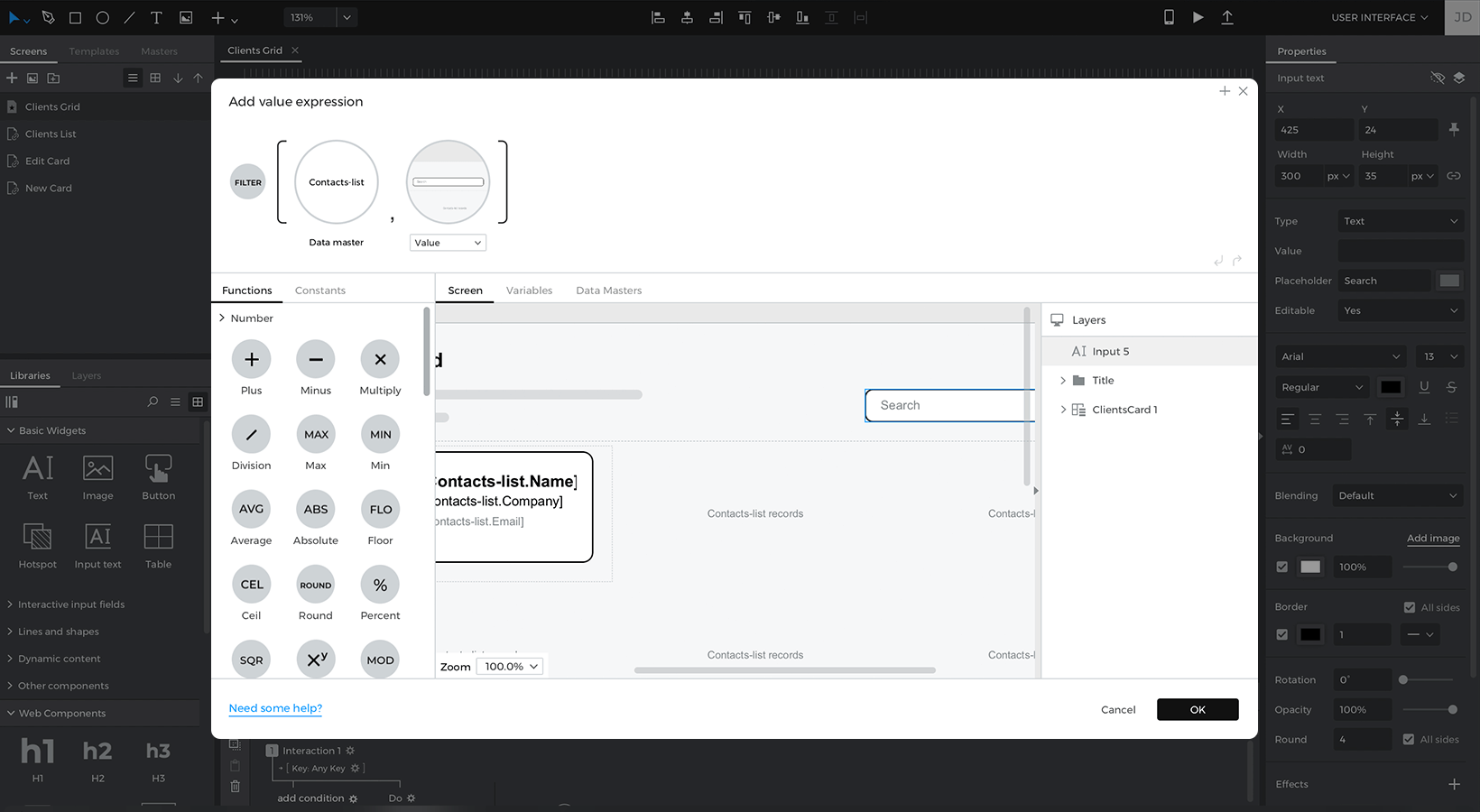Choose the MAX function icon
The width and height of the screenshot is (1480, 812).
point(316,435)
